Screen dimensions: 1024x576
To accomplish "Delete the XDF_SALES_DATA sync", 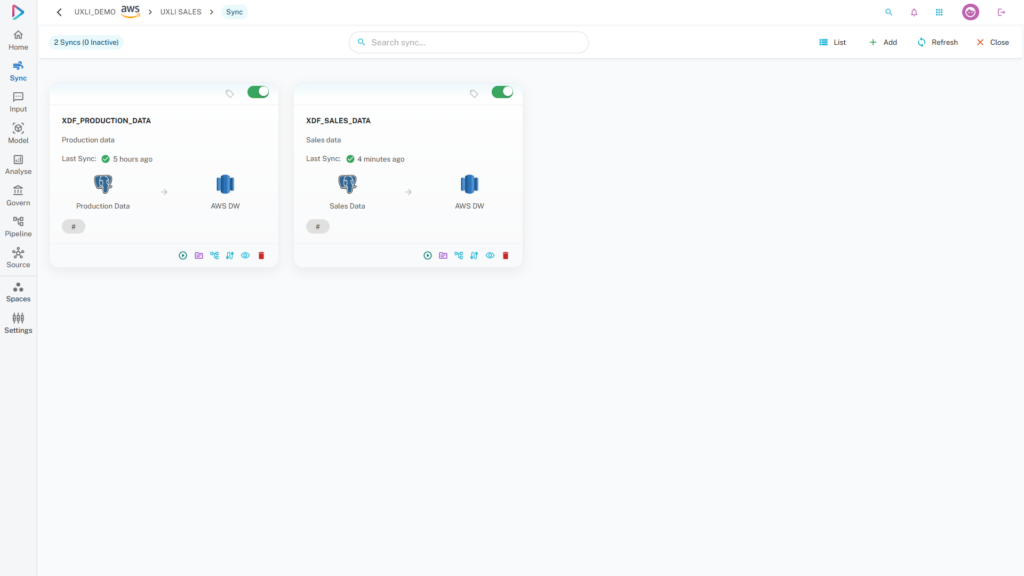I will 505,255.
